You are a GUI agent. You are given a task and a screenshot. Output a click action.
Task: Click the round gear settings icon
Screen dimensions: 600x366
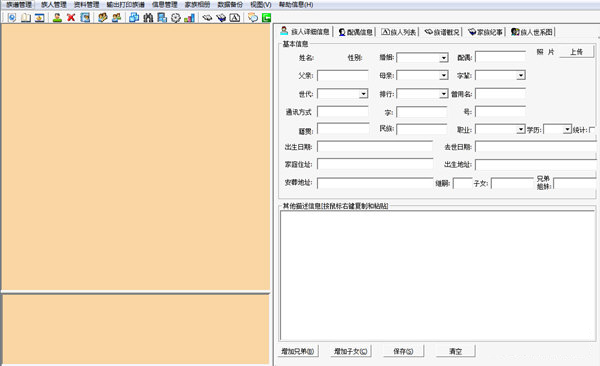click(176, 18)
